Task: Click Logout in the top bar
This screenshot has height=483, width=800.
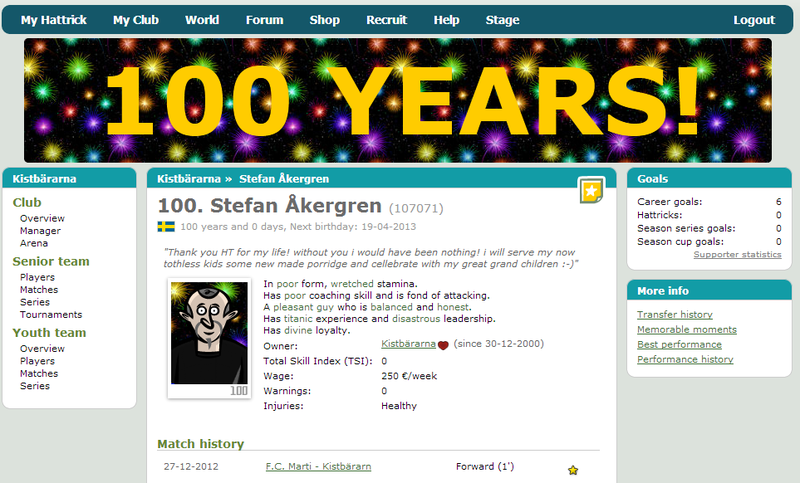Action: [754, 20]
